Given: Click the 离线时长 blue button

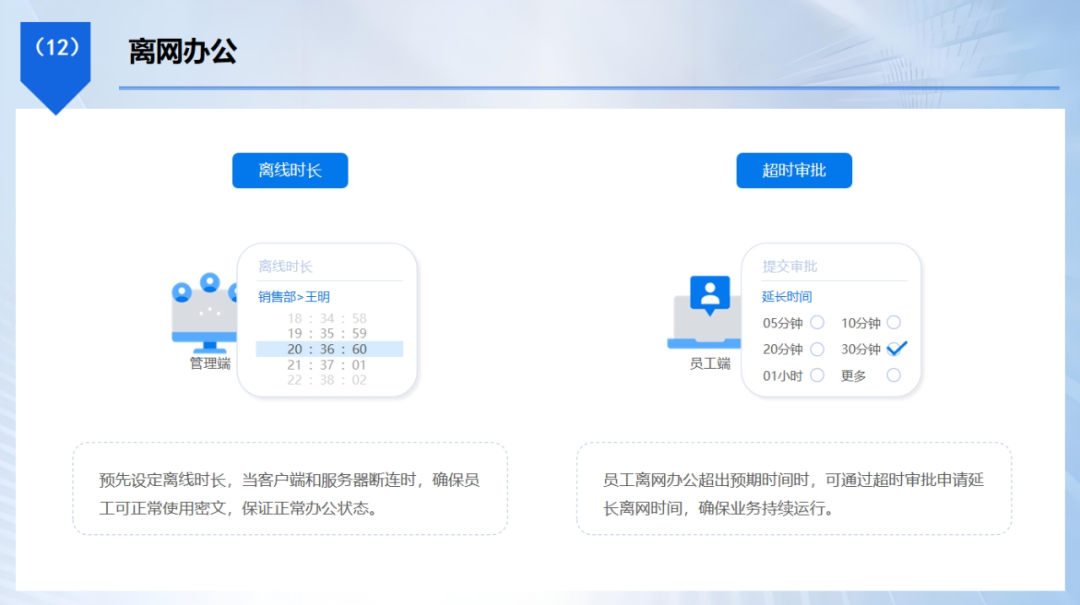Looking at the screenshot, I should [290, 170].
